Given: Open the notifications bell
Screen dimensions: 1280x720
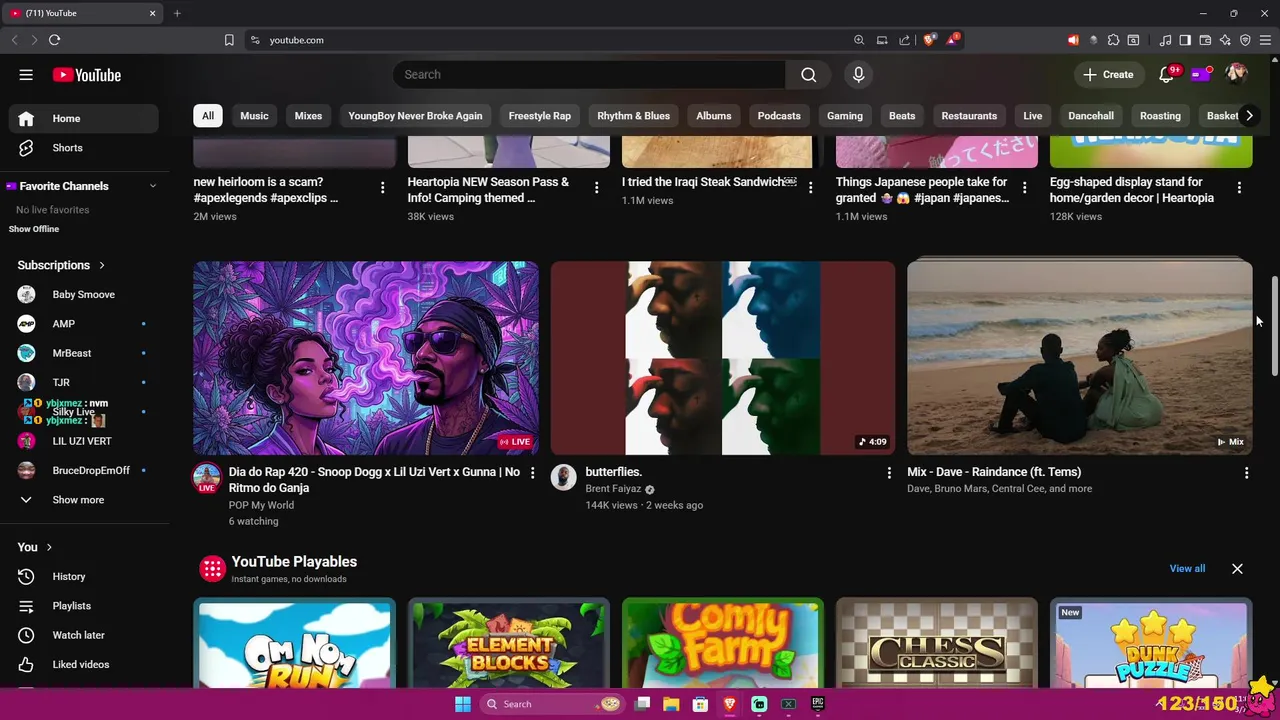Looking at the screenshot, I should click(1166, 75).
